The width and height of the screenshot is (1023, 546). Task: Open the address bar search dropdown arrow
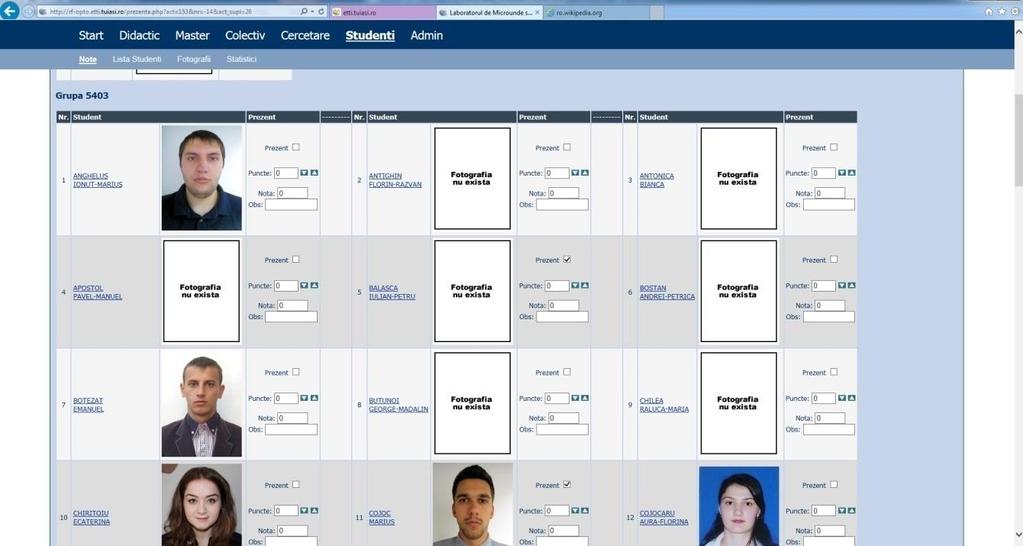(312, 12)
